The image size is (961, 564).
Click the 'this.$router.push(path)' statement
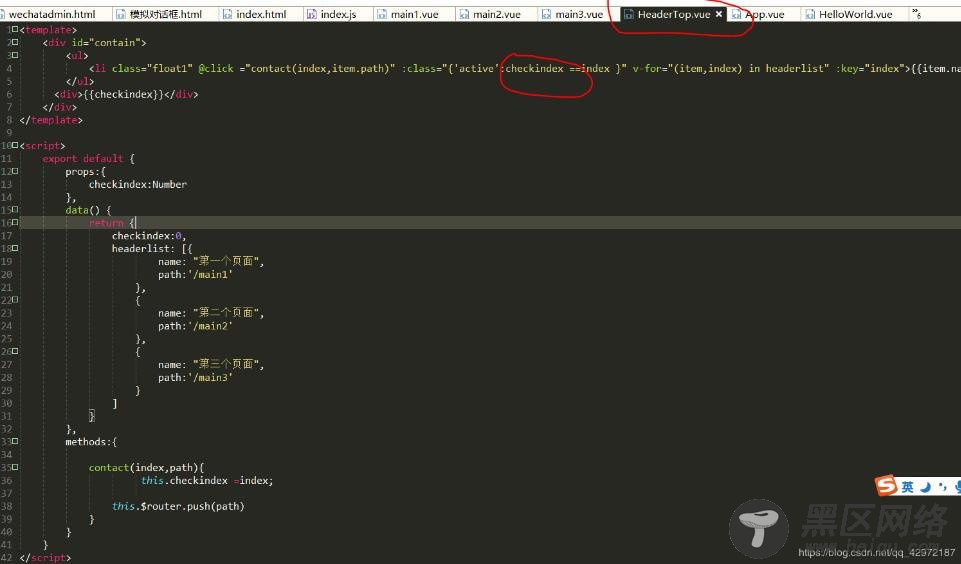click(178, 506)
